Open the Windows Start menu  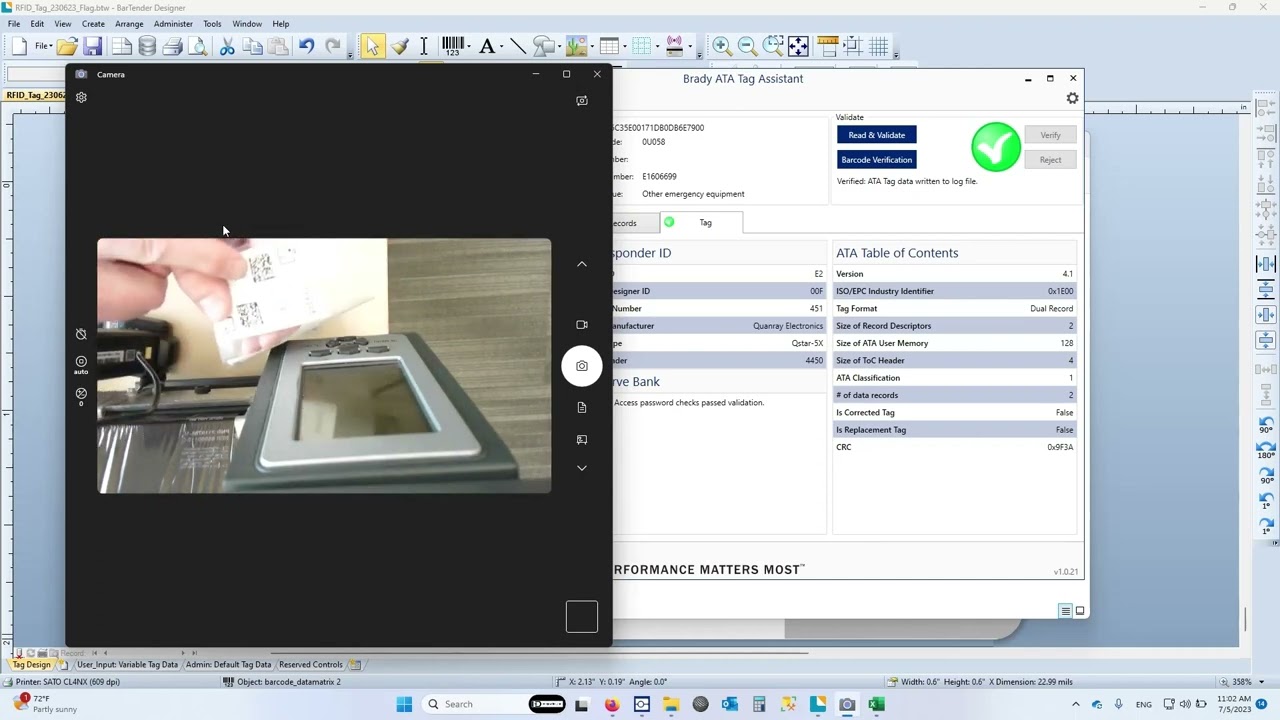(404, 704)
